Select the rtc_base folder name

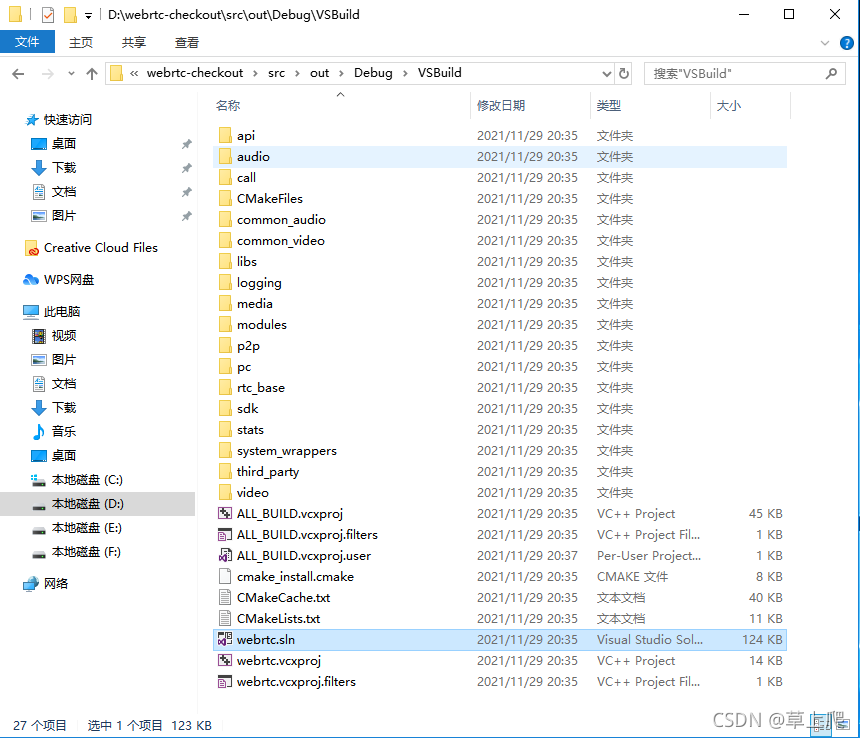coord(261,388)
